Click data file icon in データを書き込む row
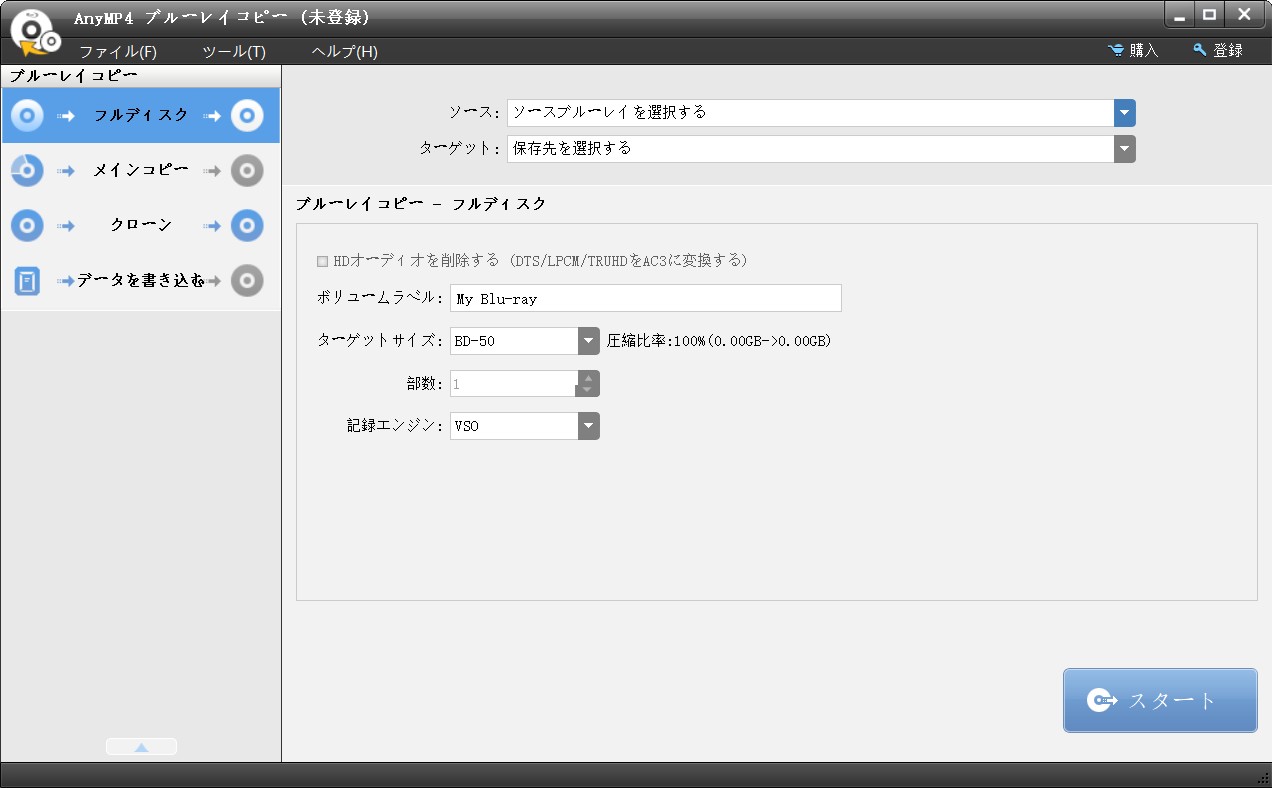The height and width of the screenshot is (788, 1272). point(27,281)
